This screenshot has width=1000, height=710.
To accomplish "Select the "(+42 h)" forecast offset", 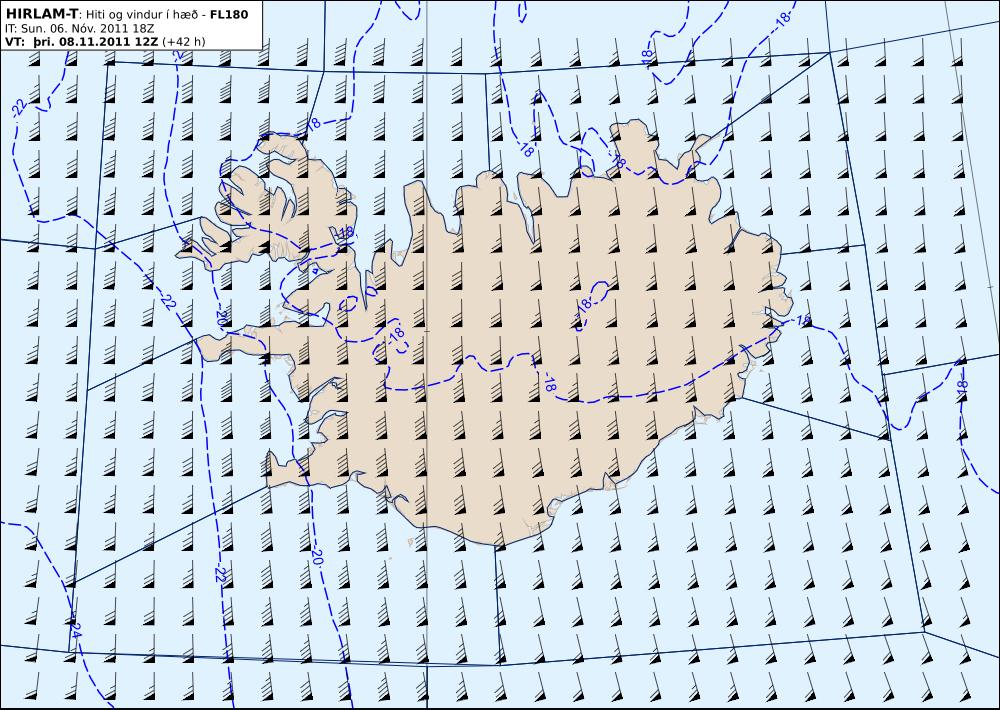I will pos(184,42).
